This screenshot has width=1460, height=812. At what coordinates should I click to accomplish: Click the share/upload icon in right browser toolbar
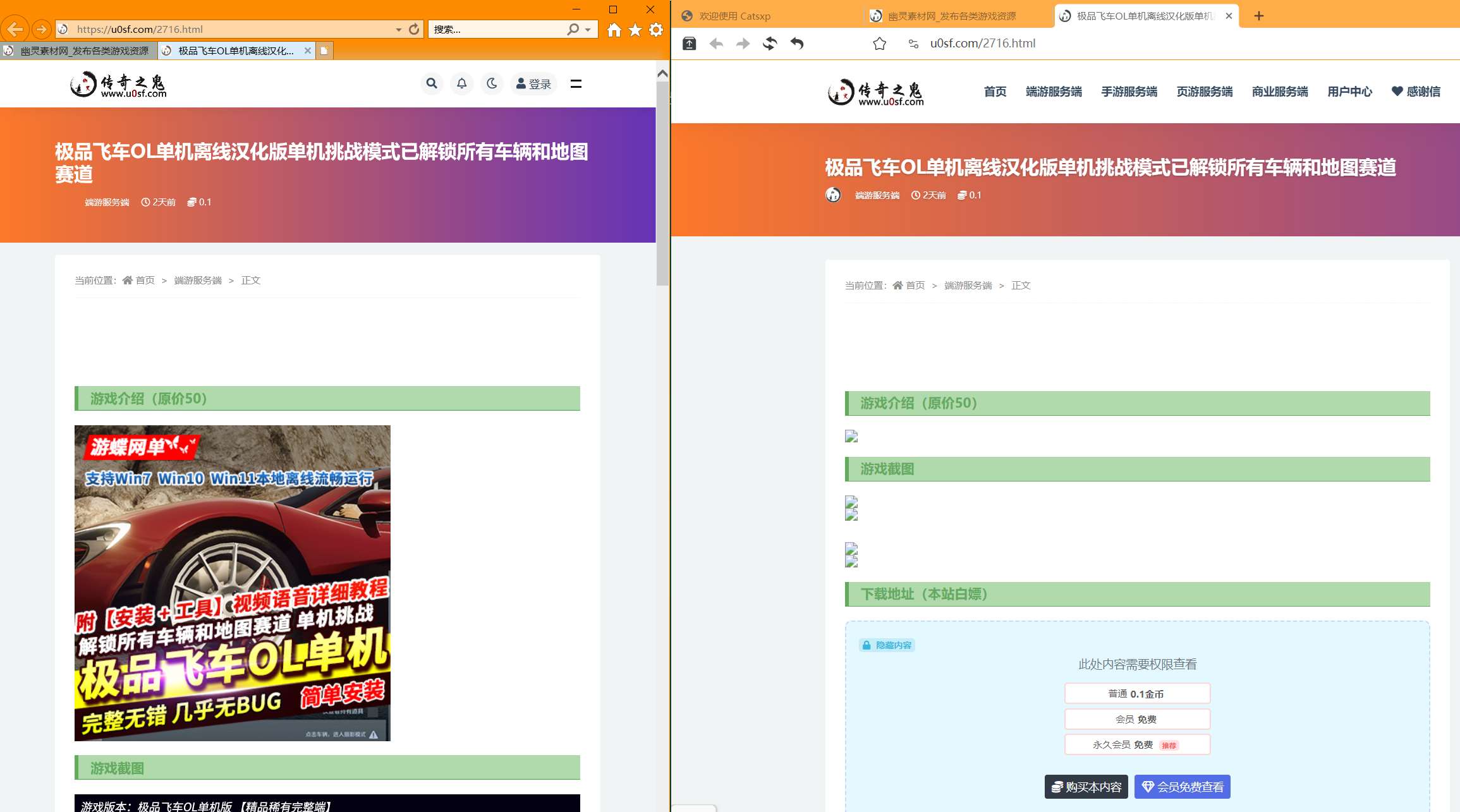[690, 44]
